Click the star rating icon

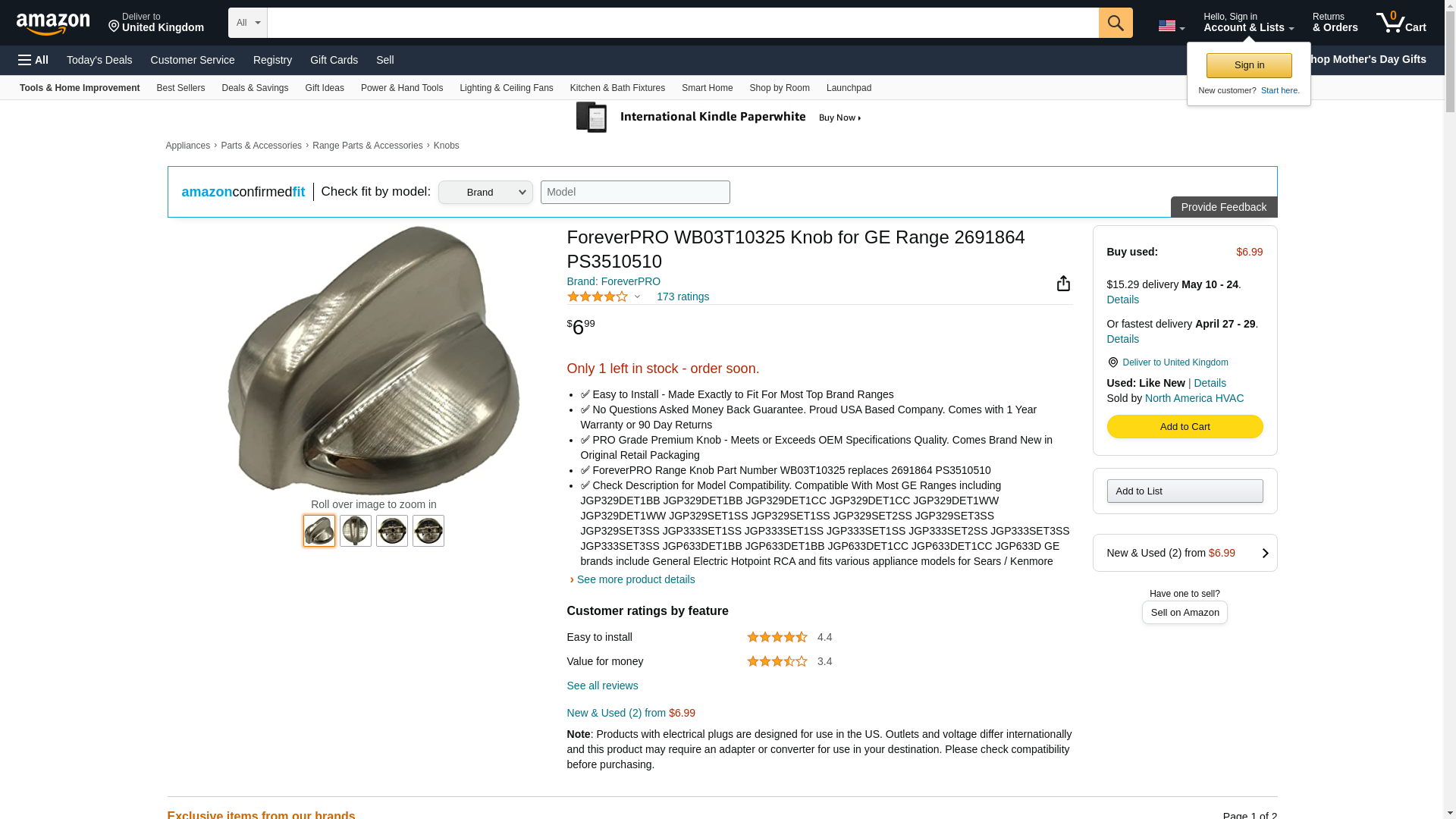598,297
